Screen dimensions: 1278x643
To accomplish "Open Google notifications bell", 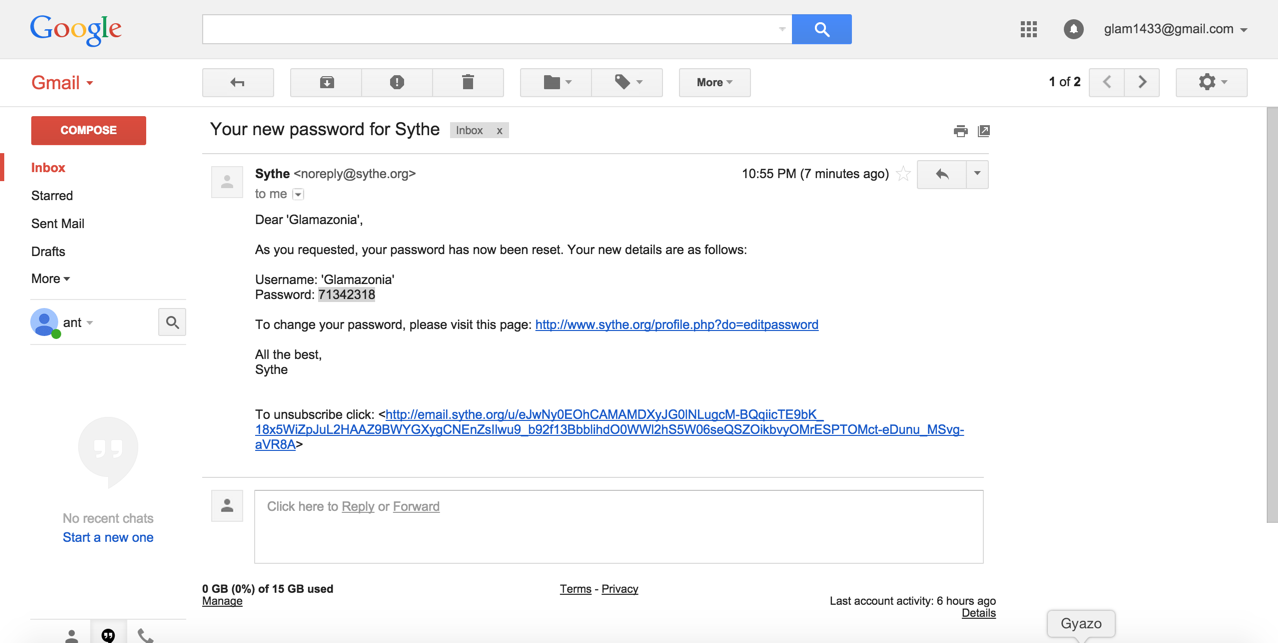I will pyautogui.click(x=1073, y=29).
